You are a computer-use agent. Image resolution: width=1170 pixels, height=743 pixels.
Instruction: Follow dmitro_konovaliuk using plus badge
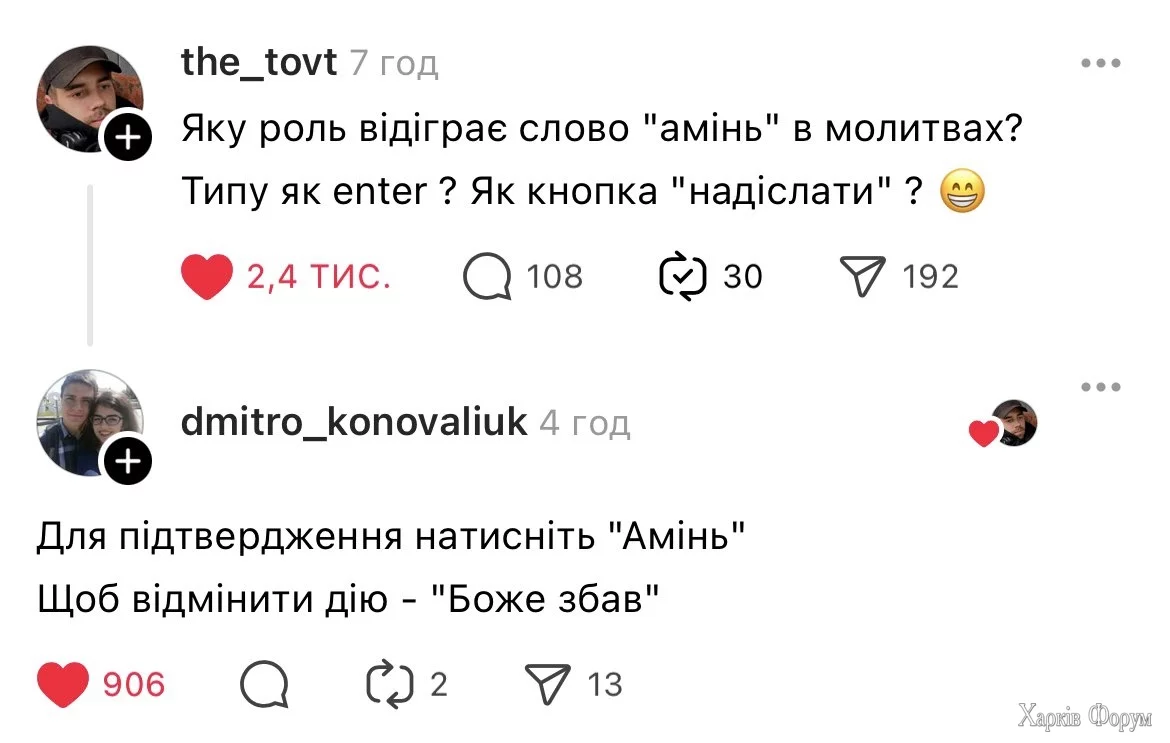(128, 462)
